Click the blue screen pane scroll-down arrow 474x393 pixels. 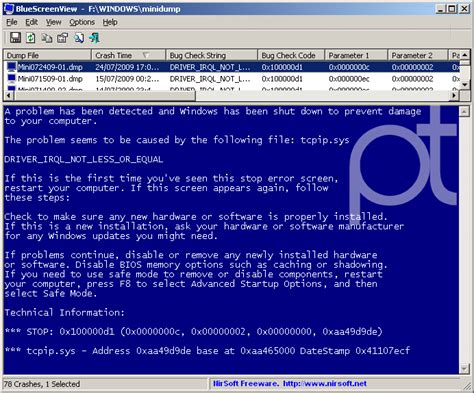point(464,368)
